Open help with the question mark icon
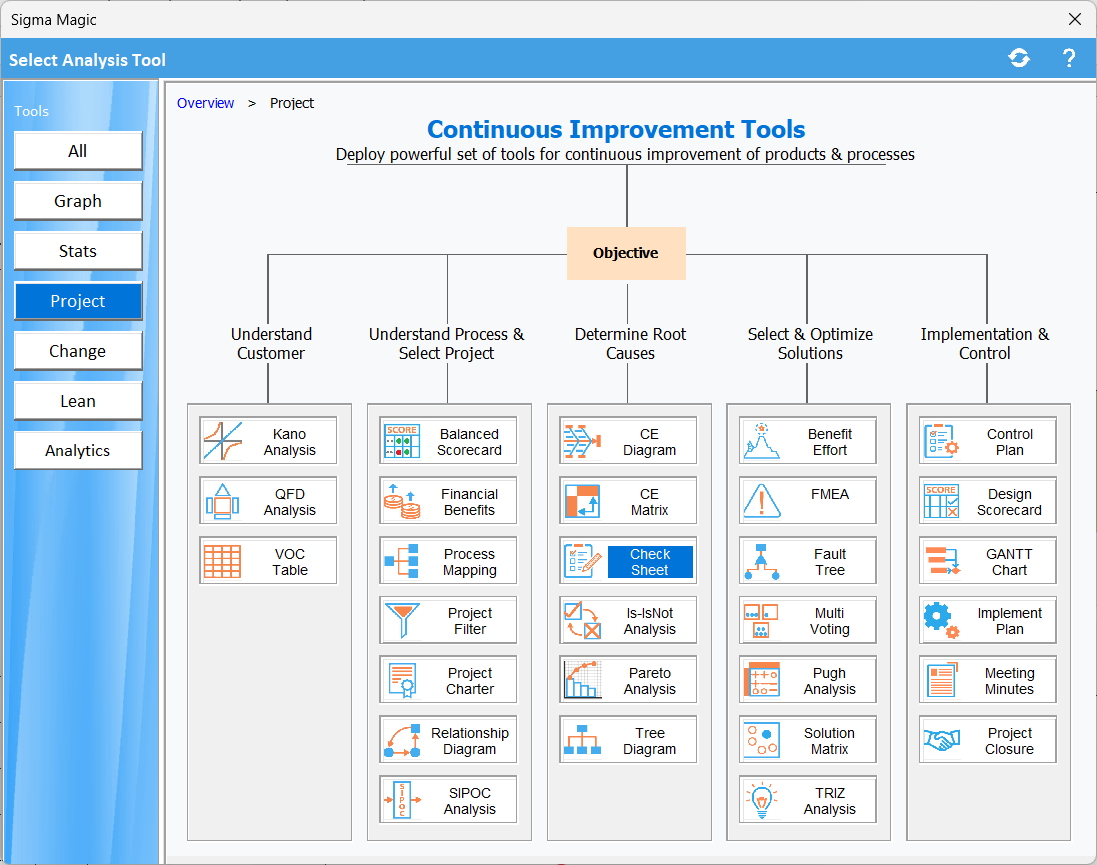The image size is (1097, 865). (1068, 59)
